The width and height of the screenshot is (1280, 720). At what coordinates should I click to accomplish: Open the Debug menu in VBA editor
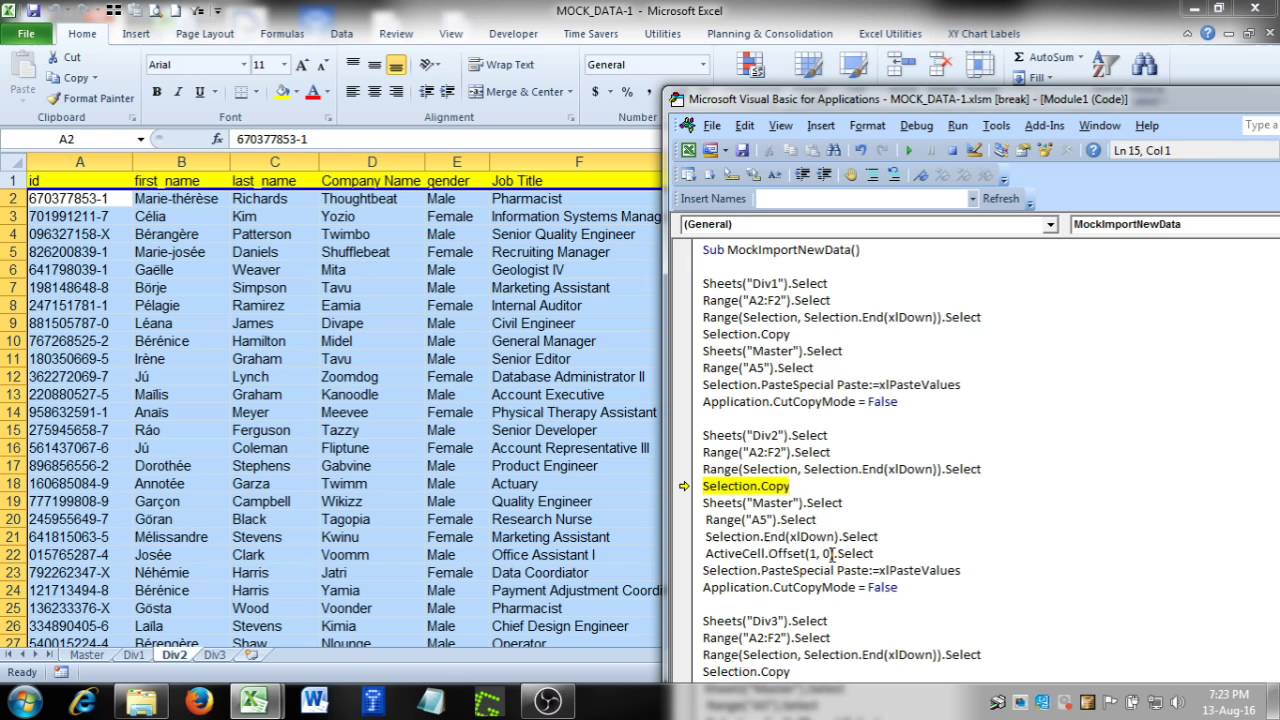click(x=916, y=125)
